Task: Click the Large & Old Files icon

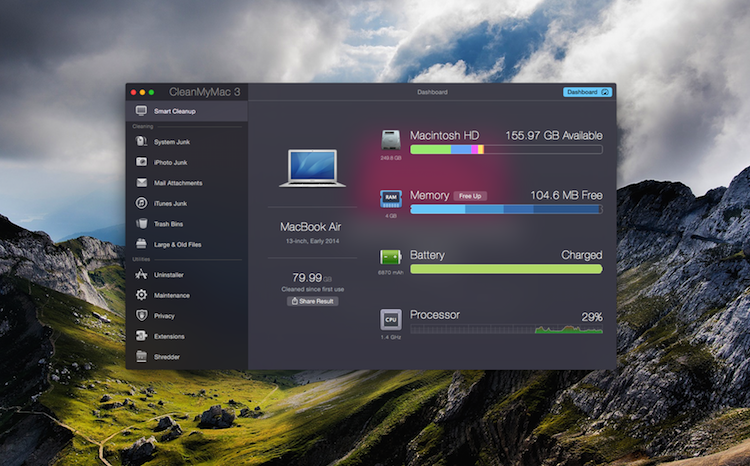Action: [x=141, y=244]
